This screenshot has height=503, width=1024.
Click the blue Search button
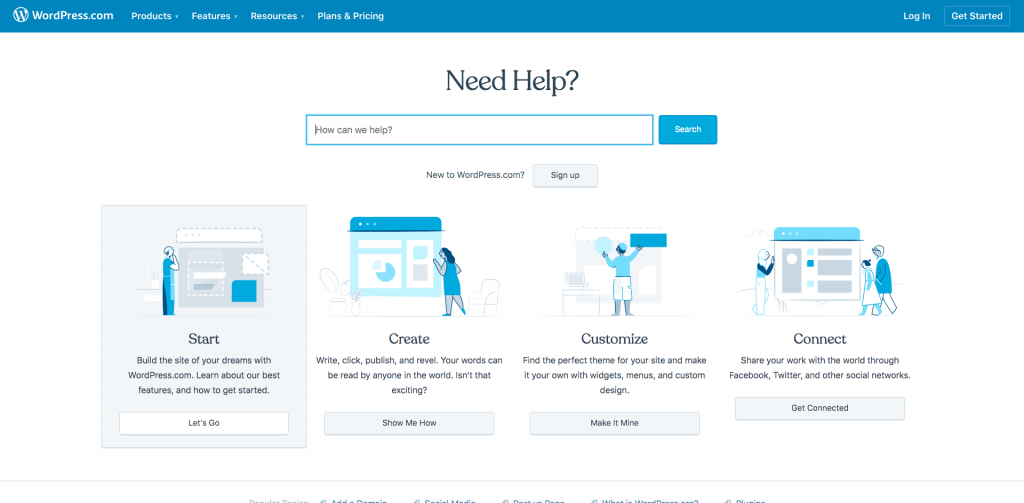[688, 129]
